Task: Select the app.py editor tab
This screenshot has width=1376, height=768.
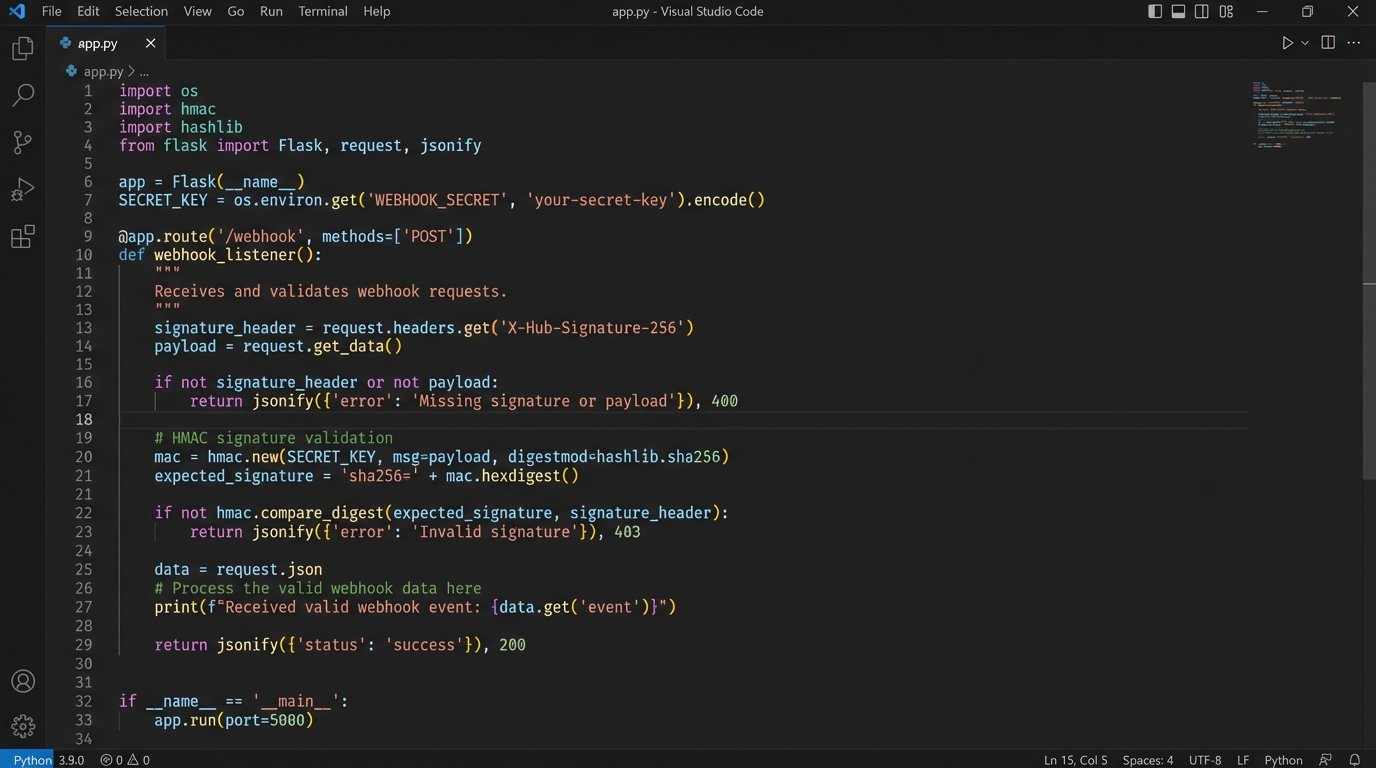Action: [97, 43]
